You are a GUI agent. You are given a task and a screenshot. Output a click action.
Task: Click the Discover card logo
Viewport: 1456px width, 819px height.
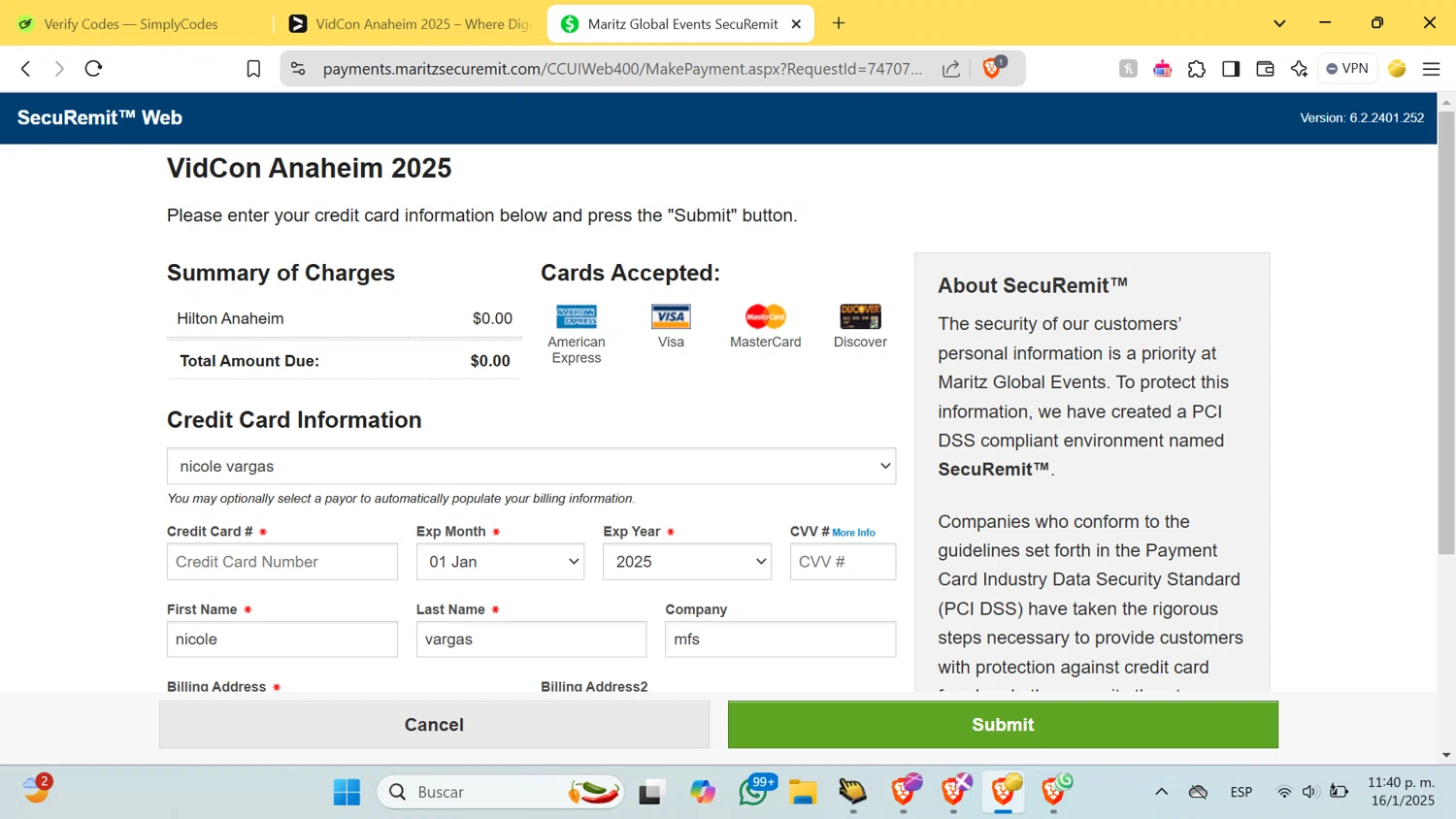[x=860, y=316]
